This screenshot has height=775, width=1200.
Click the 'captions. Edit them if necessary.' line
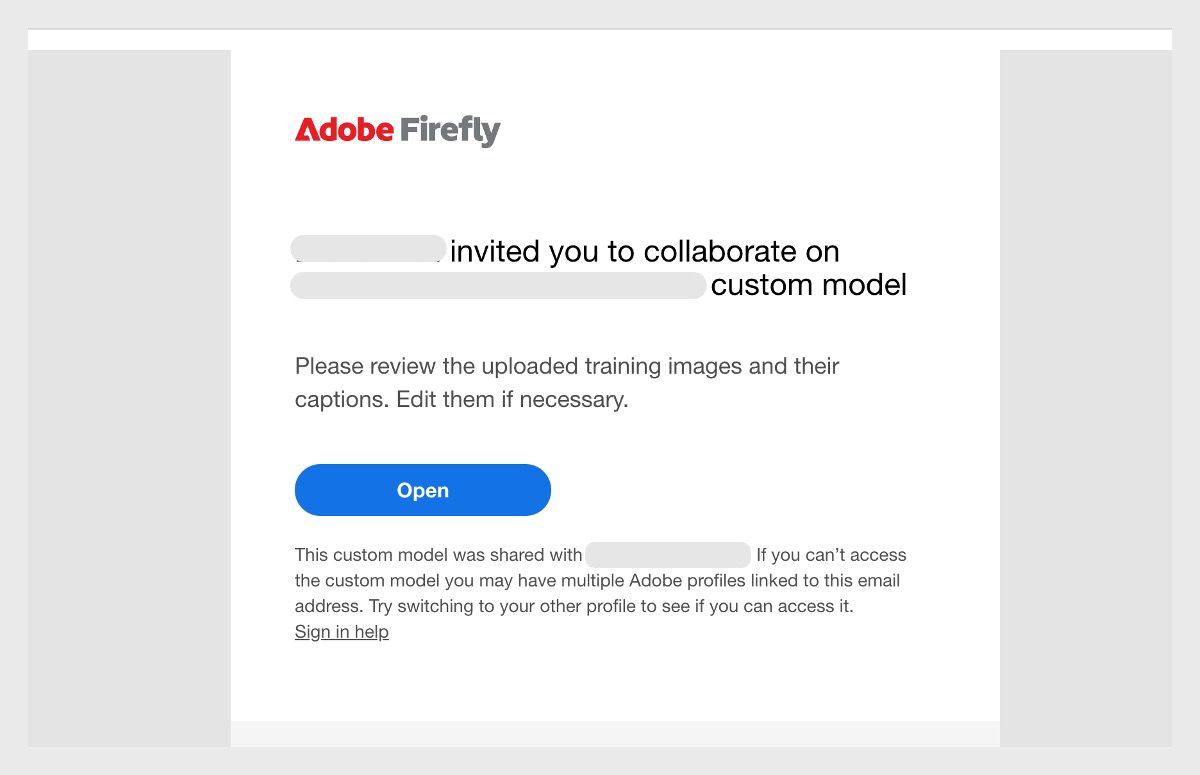click(461, 400)
